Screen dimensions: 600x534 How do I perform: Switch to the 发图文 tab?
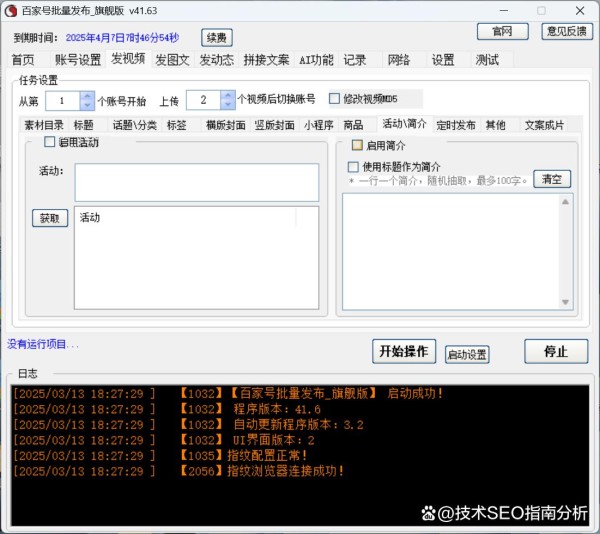point(172,60)
